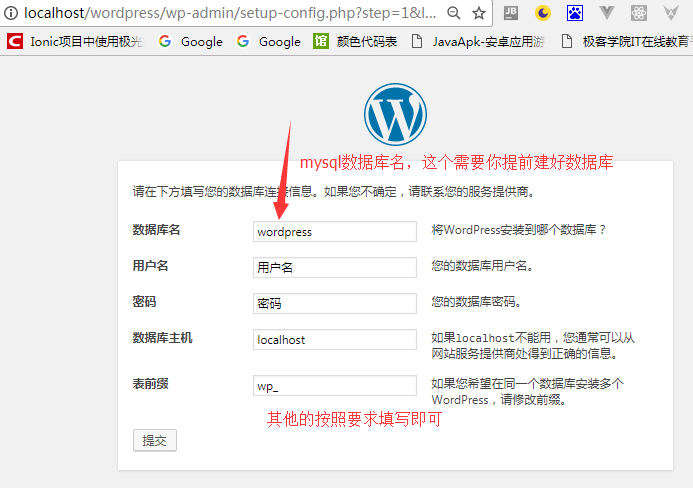Focus the 用户名 input field
Viewport: 693px width, 488px height.
pos(335,267)
